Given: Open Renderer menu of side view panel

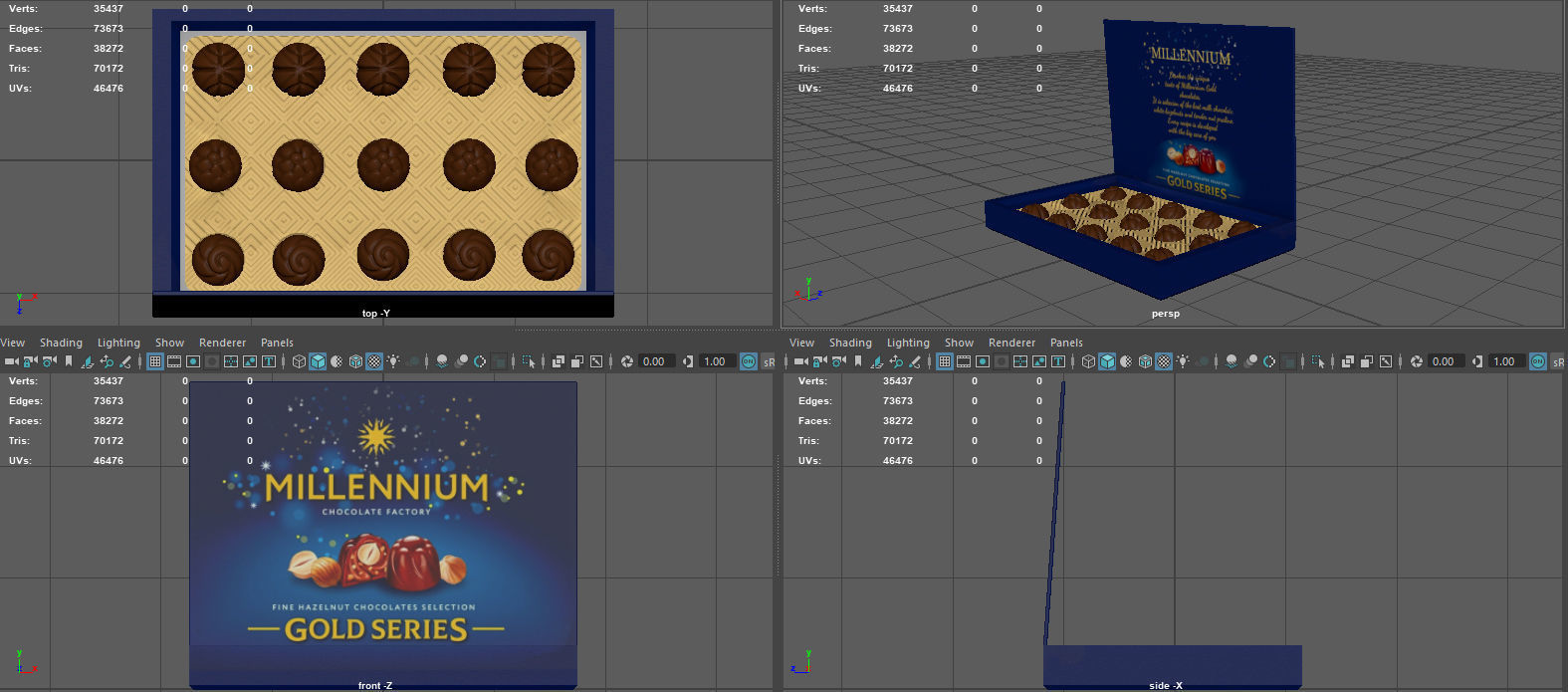Looking at the screenshot, I should coord(1011,343).
